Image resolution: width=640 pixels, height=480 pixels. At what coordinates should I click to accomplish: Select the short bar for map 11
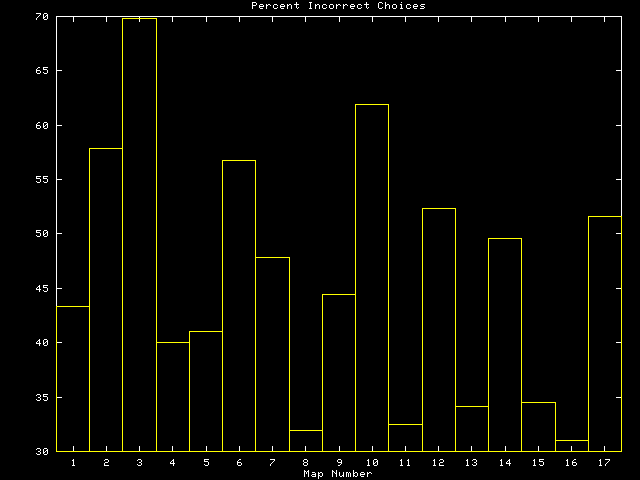click(405, 438)
